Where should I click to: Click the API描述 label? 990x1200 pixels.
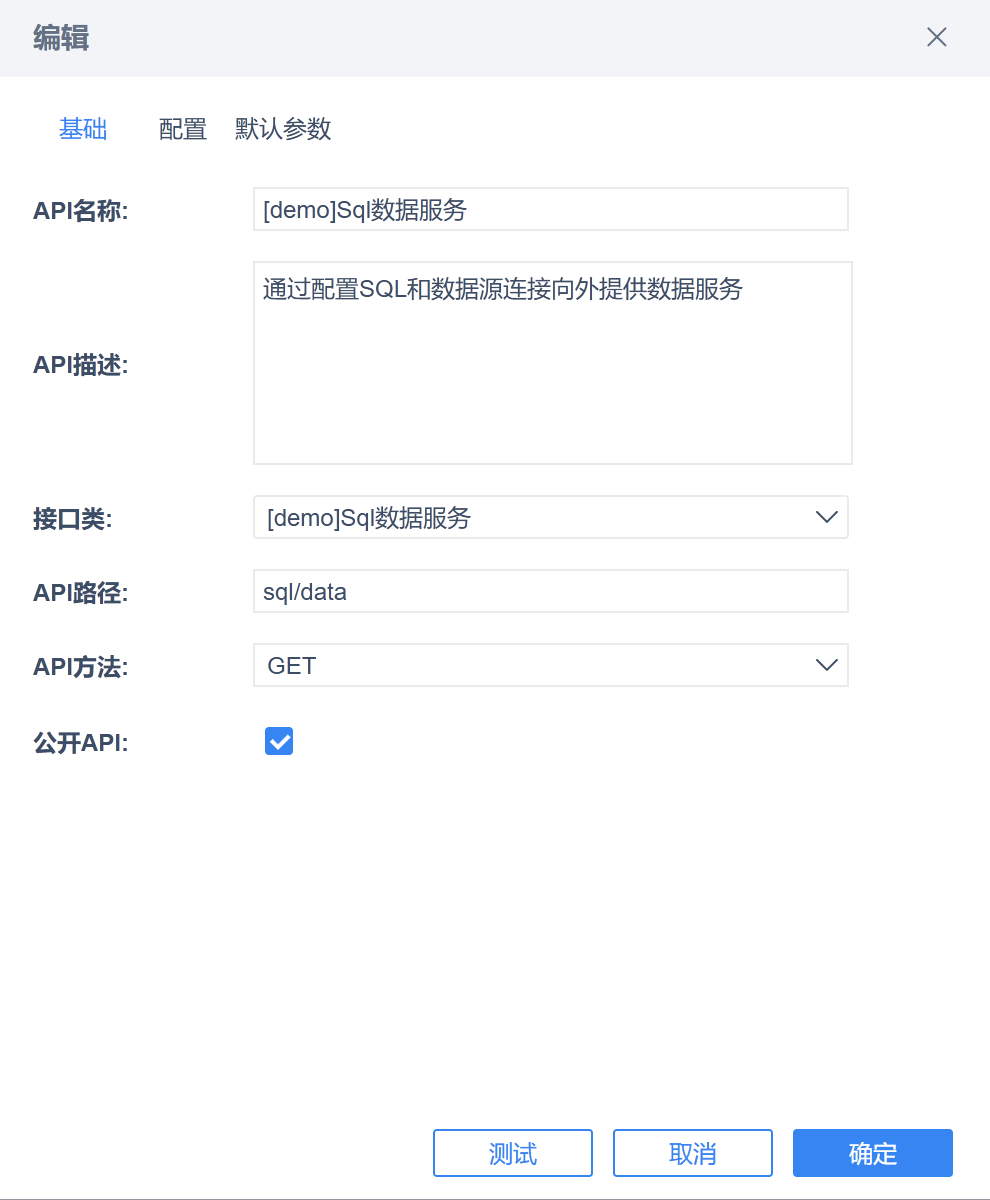click(81, 365)
